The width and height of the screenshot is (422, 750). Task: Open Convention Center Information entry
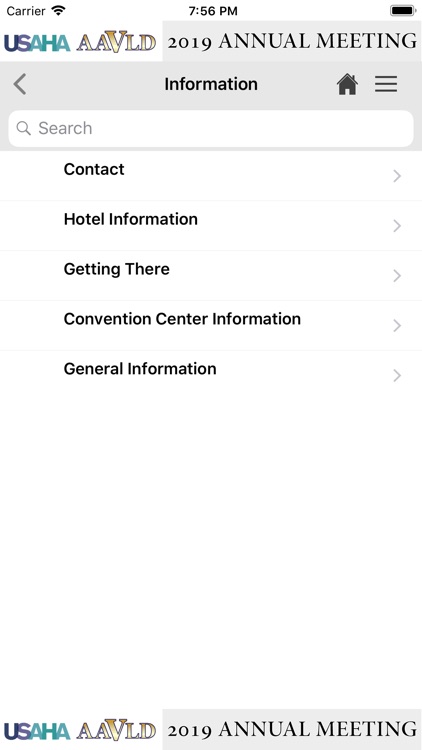[211, 326]
